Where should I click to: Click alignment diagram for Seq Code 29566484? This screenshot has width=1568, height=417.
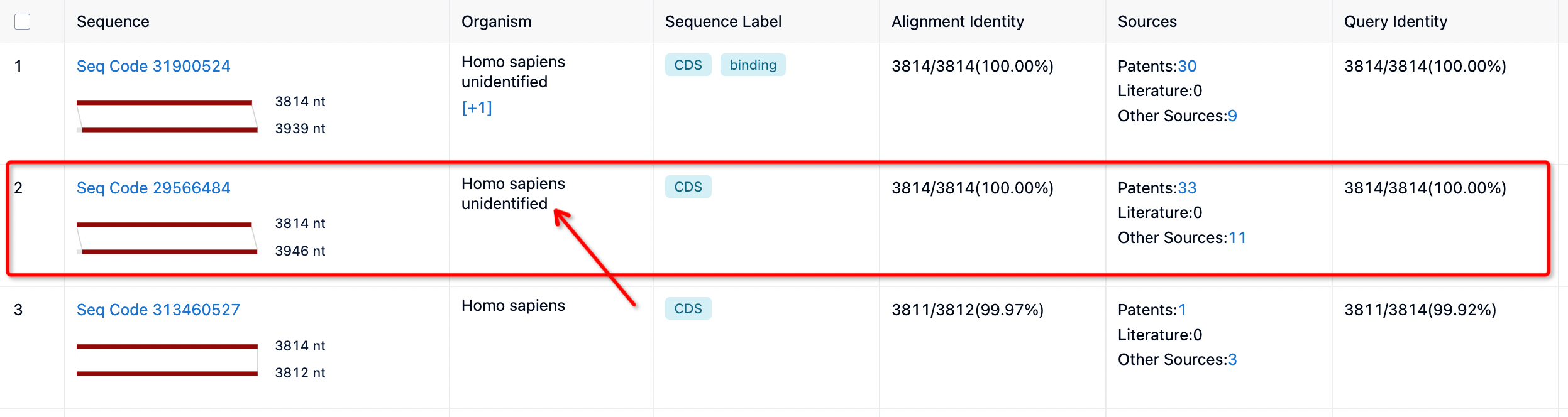167,238
